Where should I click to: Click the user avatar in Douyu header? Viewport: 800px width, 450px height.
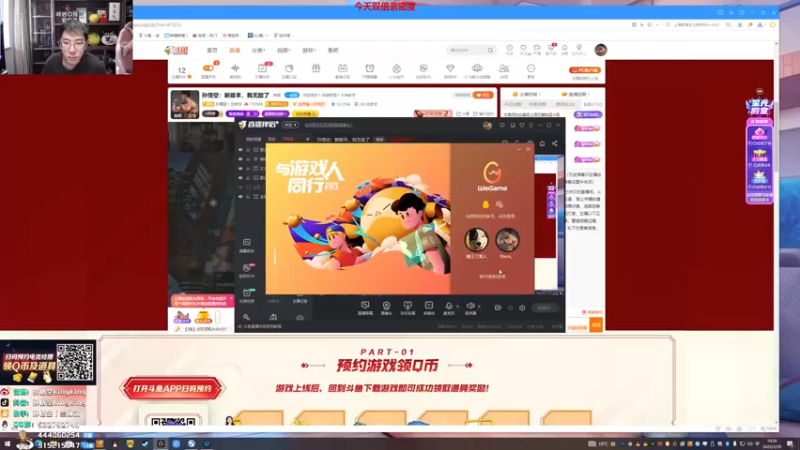pos(601,49)
